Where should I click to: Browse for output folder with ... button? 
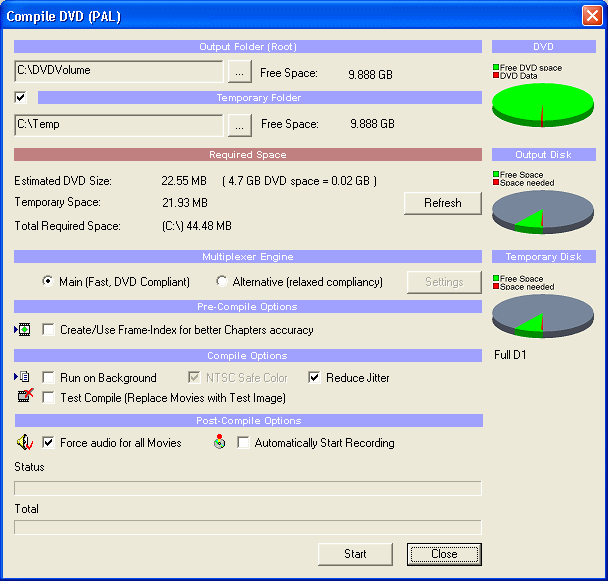click(x=240, y=71)
